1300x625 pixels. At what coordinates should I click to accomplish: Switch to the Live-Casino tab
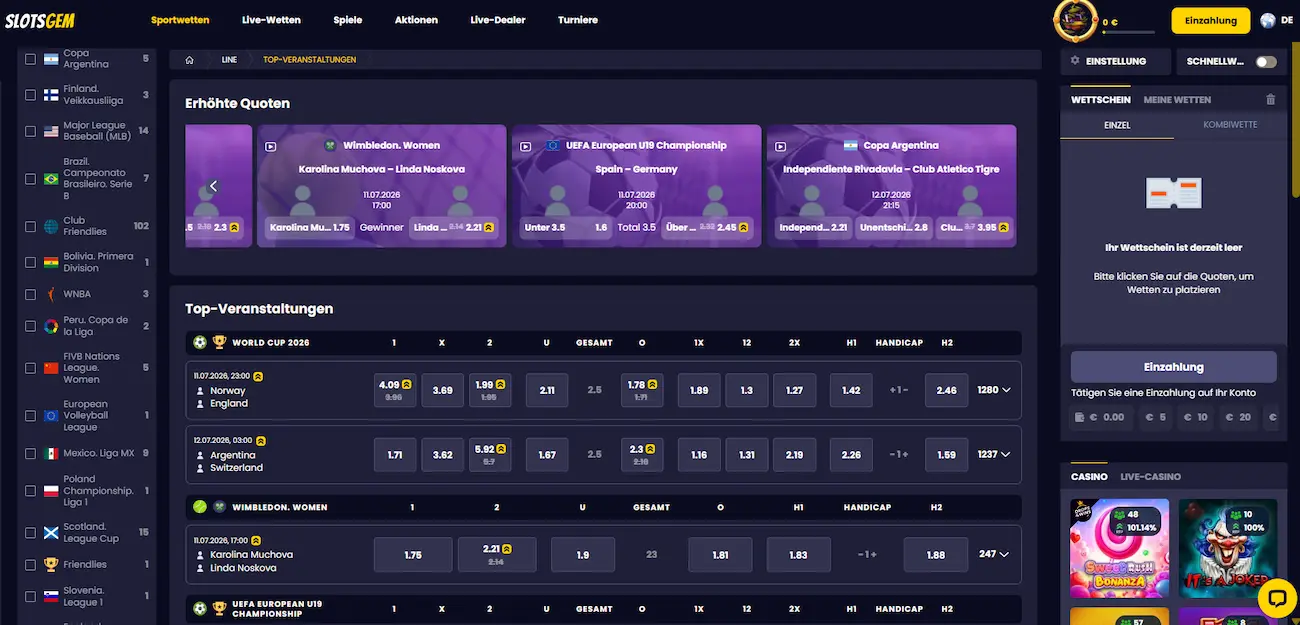tap(1150, 477)
